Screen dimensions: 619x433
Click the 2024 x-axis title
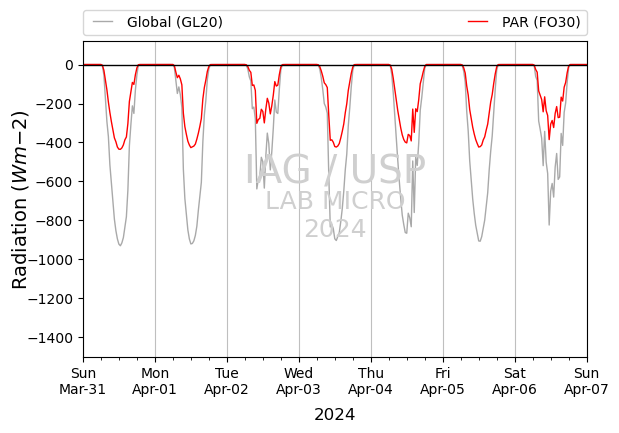335,415
